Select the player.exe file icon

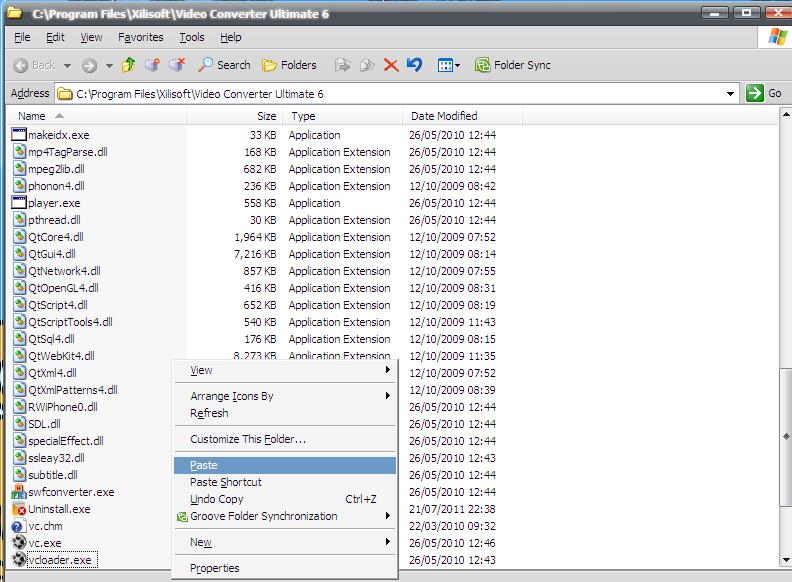tap(19, 203)
